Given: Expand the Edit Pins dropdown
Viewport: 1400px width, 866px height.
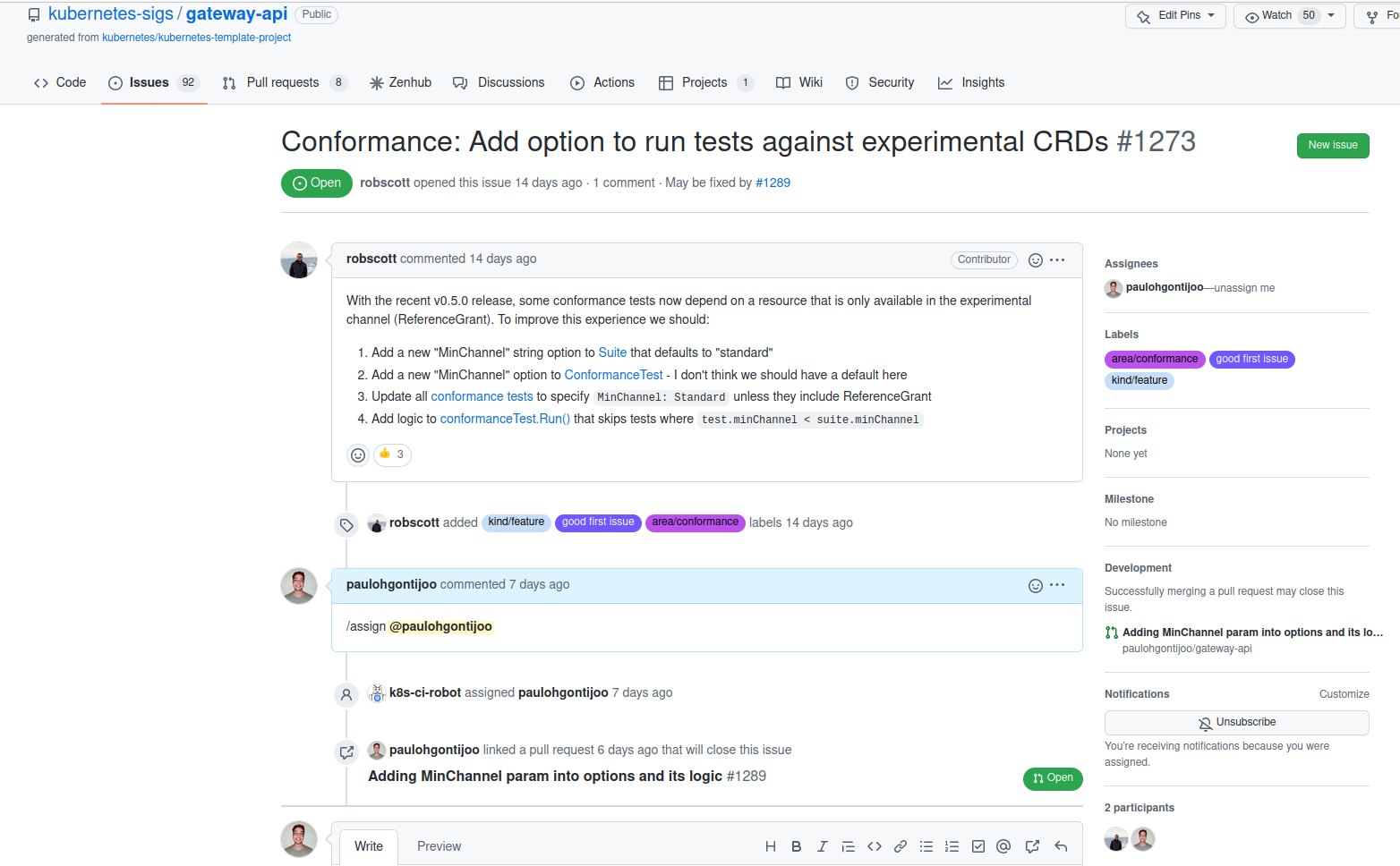Looking at the screenshot, I should (x=1175, y=16).
